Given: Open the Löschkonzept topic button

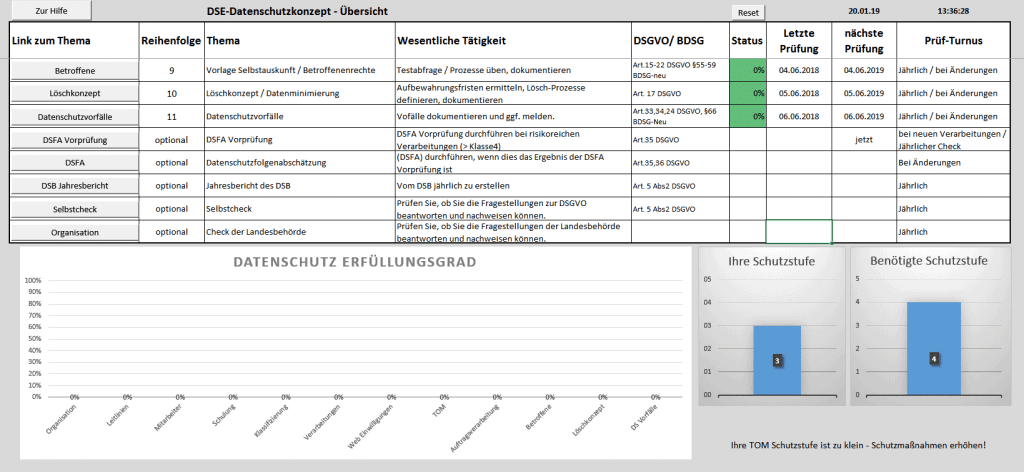Looking at the screenshot, I should 73,94.
